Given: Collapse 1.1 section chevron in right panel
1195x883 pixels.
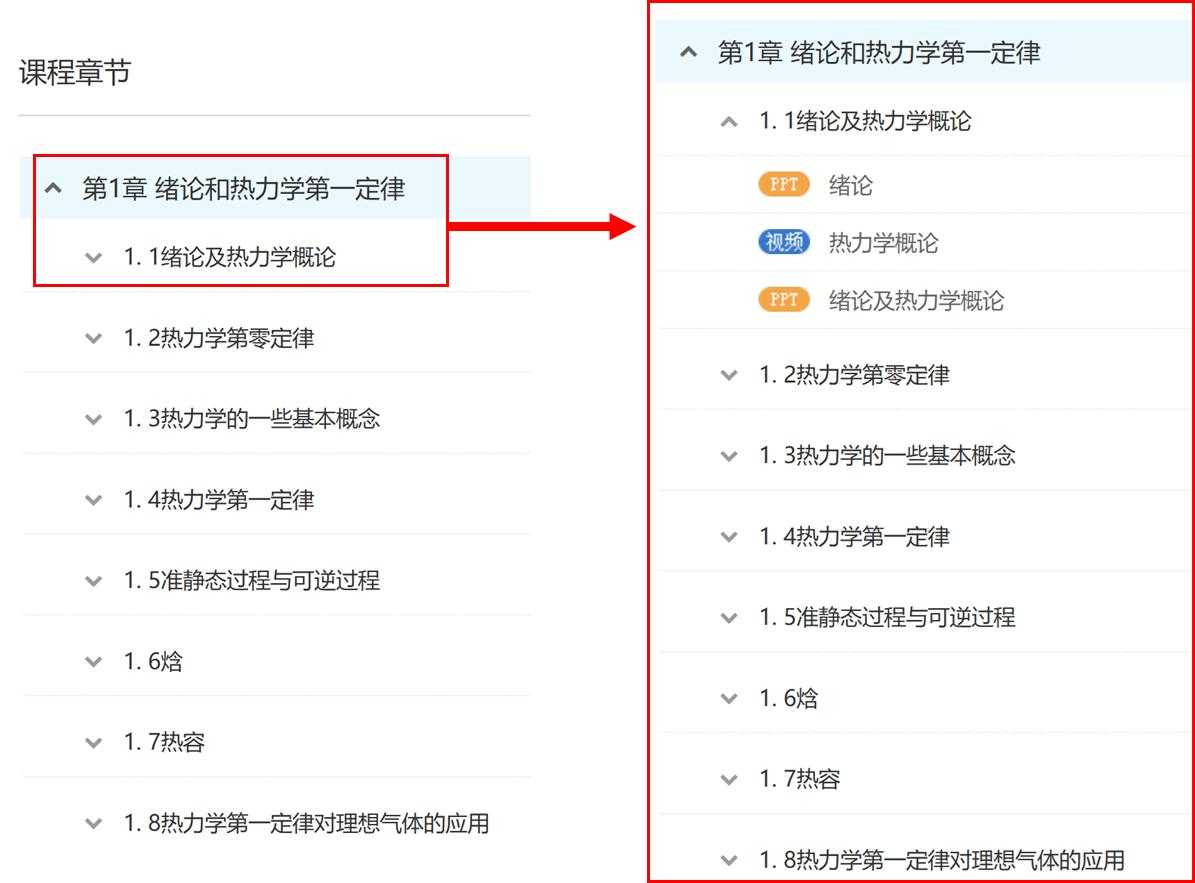Looking at the screenshot, I should [729, 122].
